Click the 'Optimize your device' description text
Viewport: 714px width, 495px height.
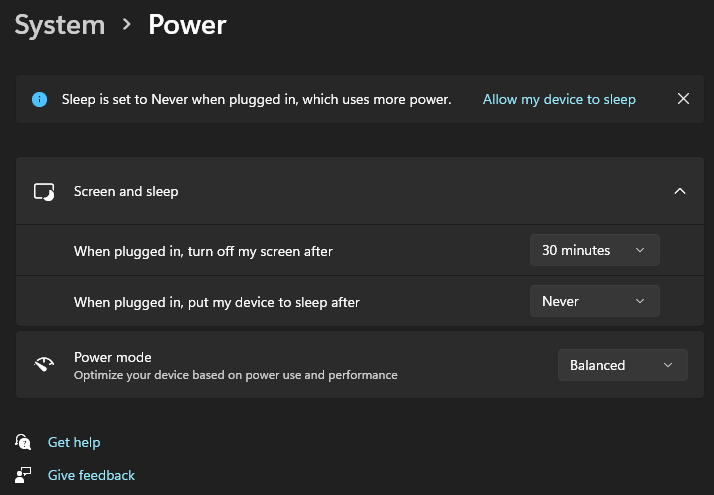tap(235, 375)
